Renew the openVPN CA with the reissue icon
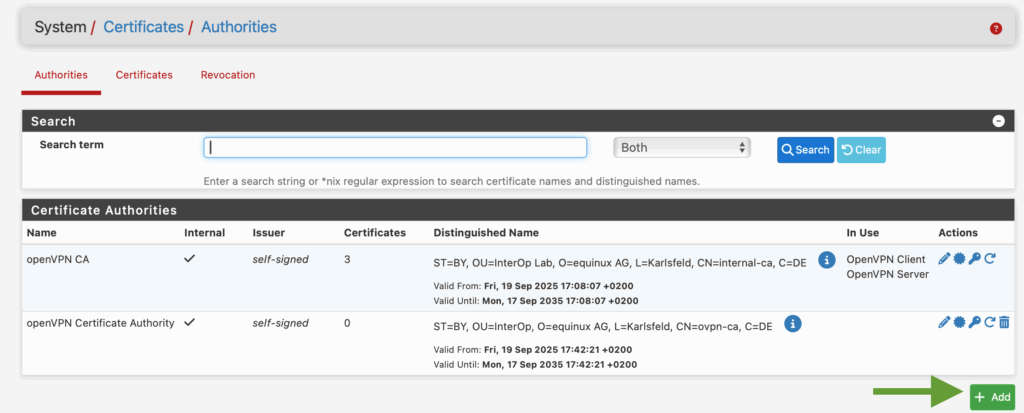Screen dimensions: 1024x413 (989, 259)
